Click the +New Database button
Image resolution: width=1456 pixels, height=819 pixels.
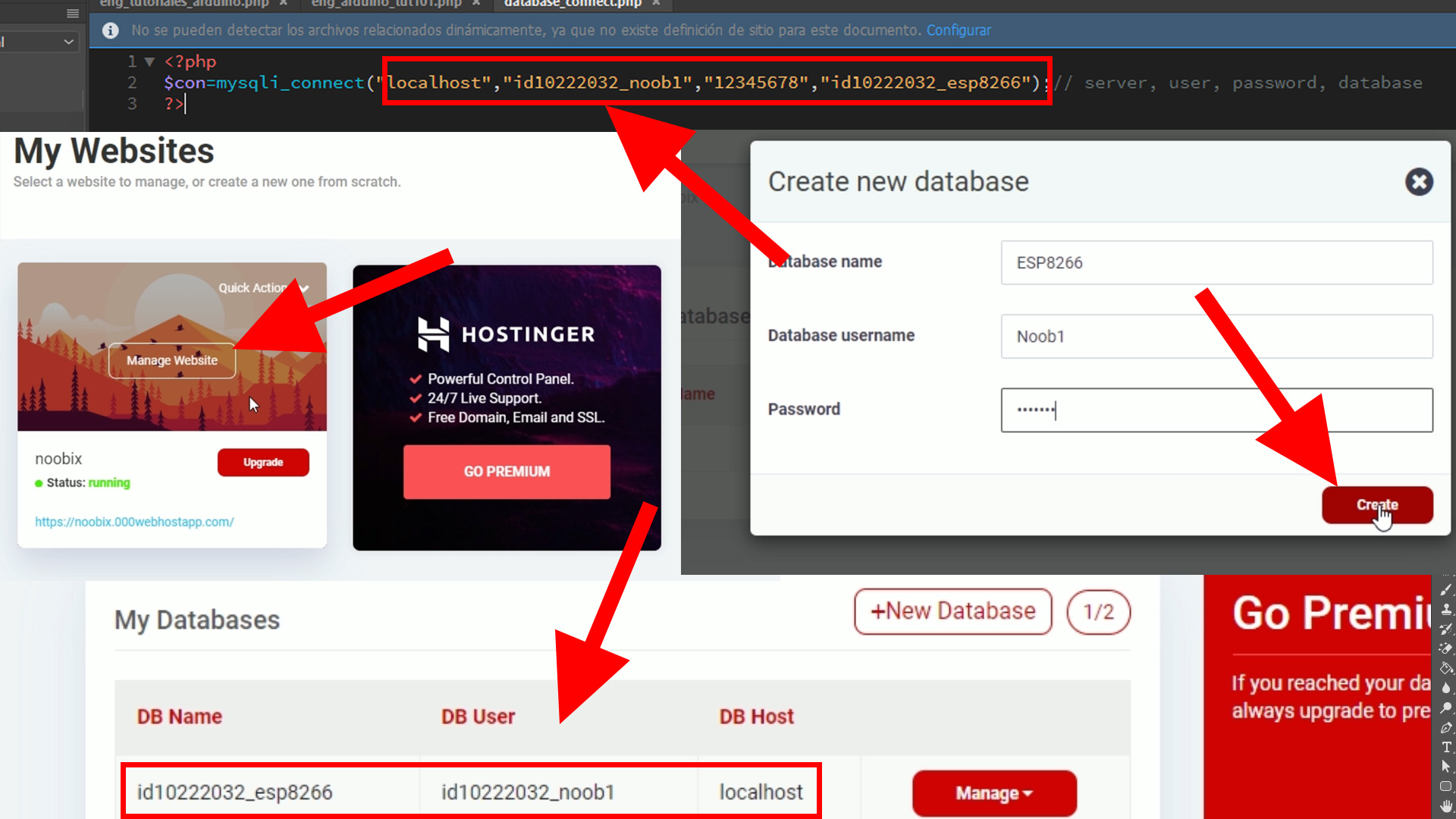coord(953,611)
